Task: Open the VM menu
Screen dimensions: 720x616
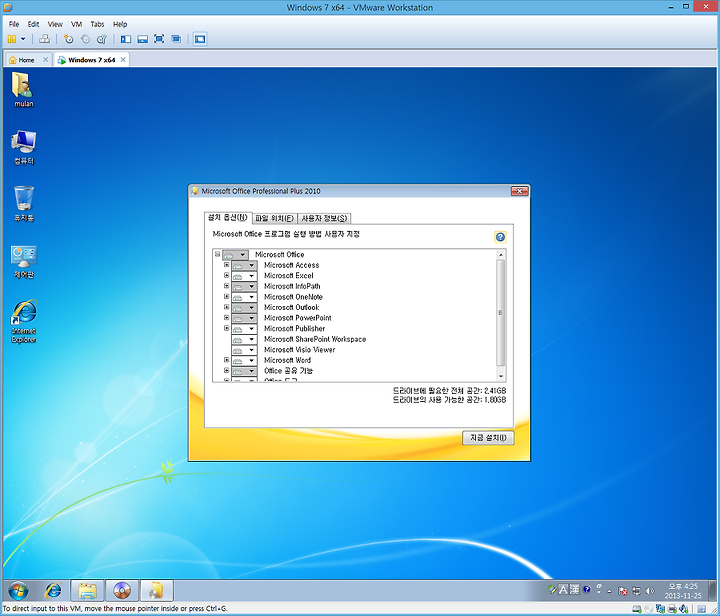Action: click(x=76, y=24)
